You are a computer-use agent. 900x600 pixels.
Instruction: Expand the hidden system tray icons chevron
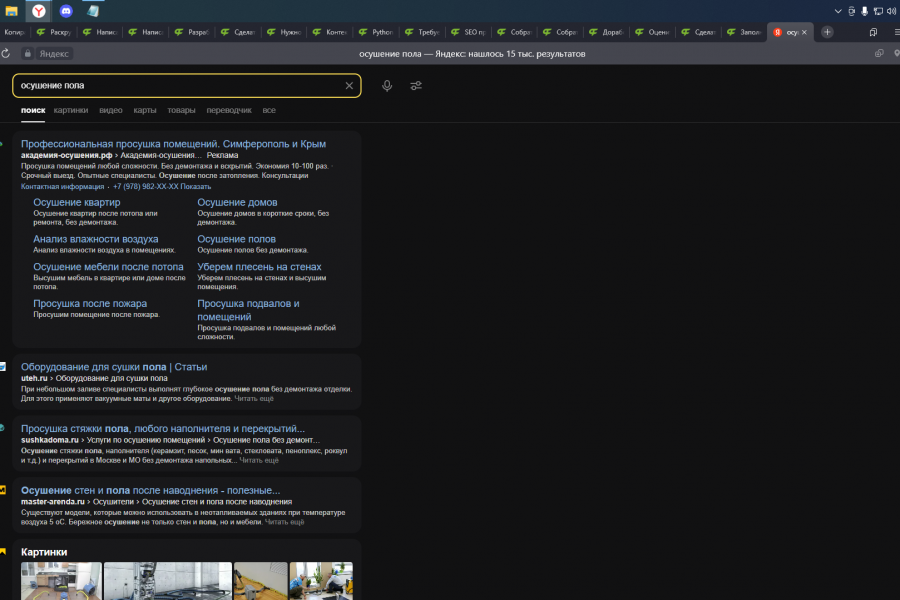tap(838, 11)
